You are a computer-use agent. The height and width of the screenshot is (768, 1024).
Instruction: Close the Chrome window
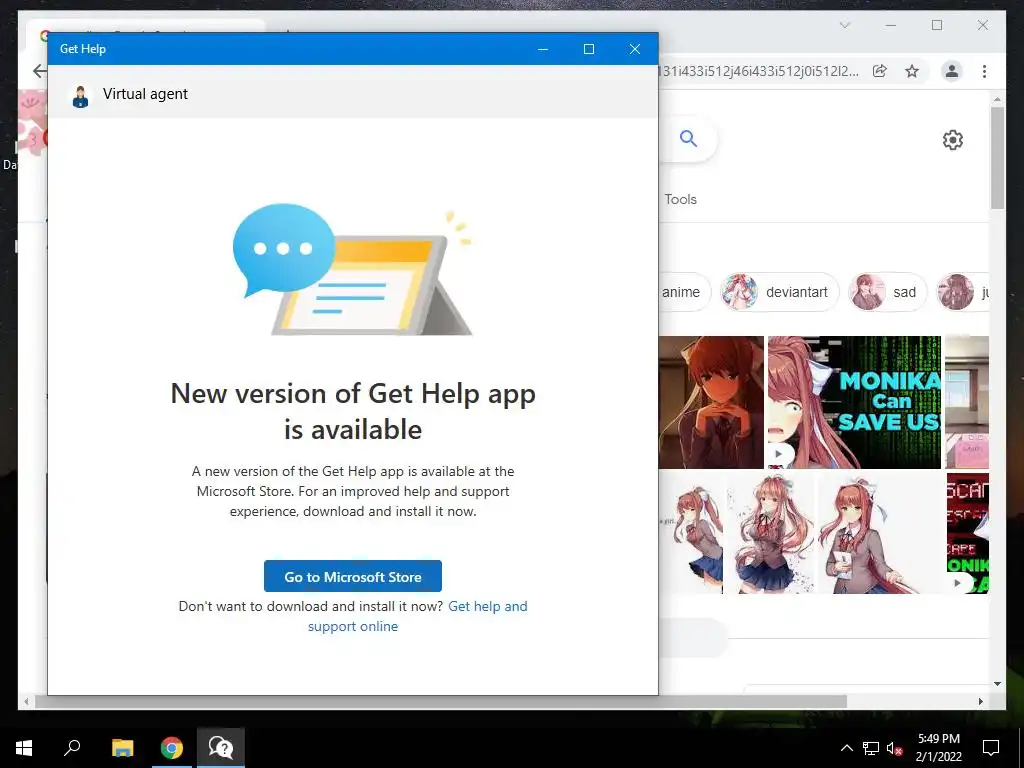pos(983,25)
